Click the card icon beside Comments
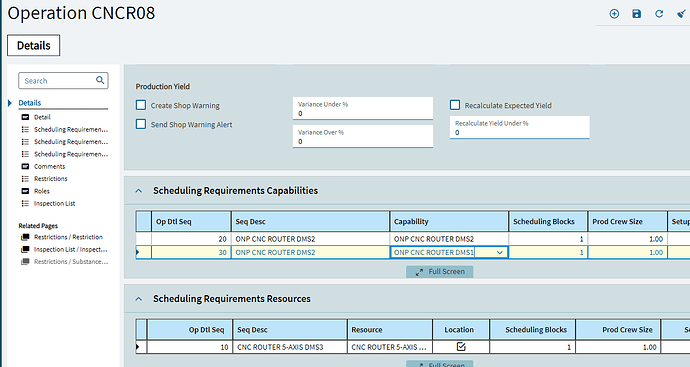 click(25, 166)
